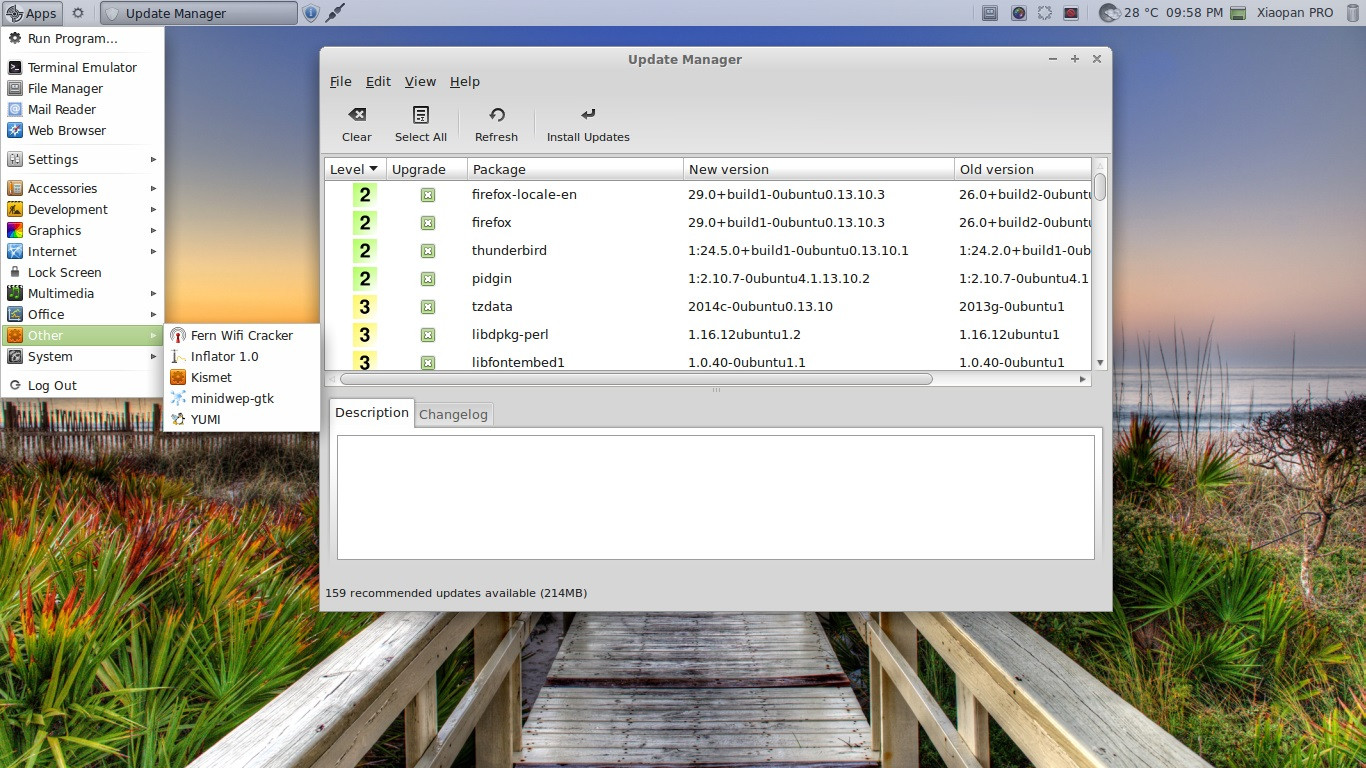This screenshot has height=768, width=1366.
Task: Switch to the Description tab
Action: pyautogui.click(x=372, y=413)
